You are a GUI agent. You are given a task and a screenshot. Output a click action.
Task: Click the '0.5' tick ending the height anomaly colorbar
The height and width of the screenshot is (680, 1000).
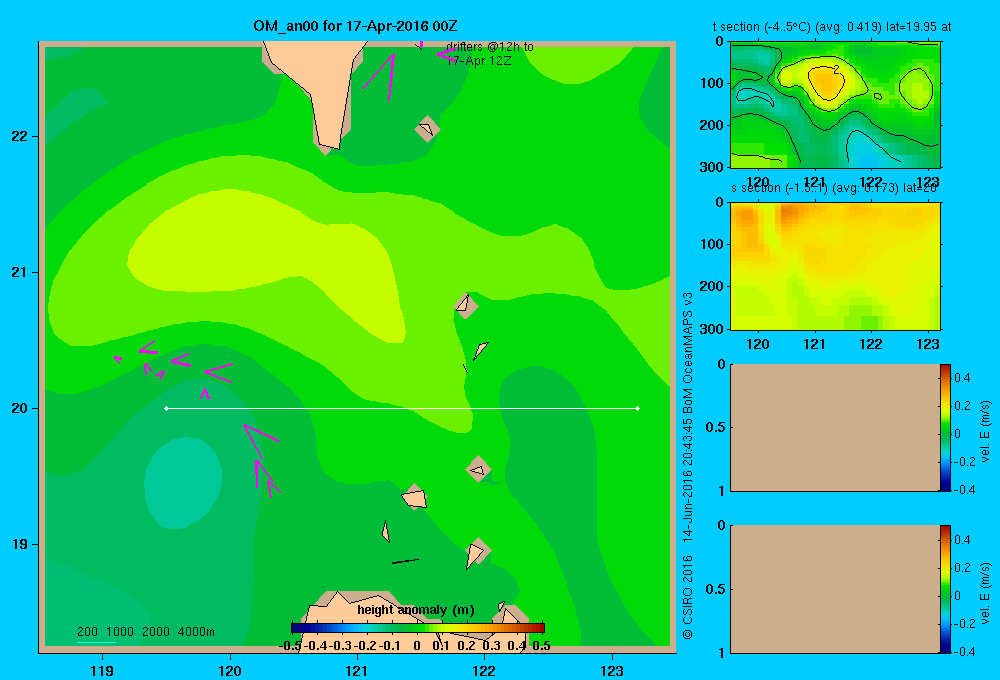pos(541,646)
